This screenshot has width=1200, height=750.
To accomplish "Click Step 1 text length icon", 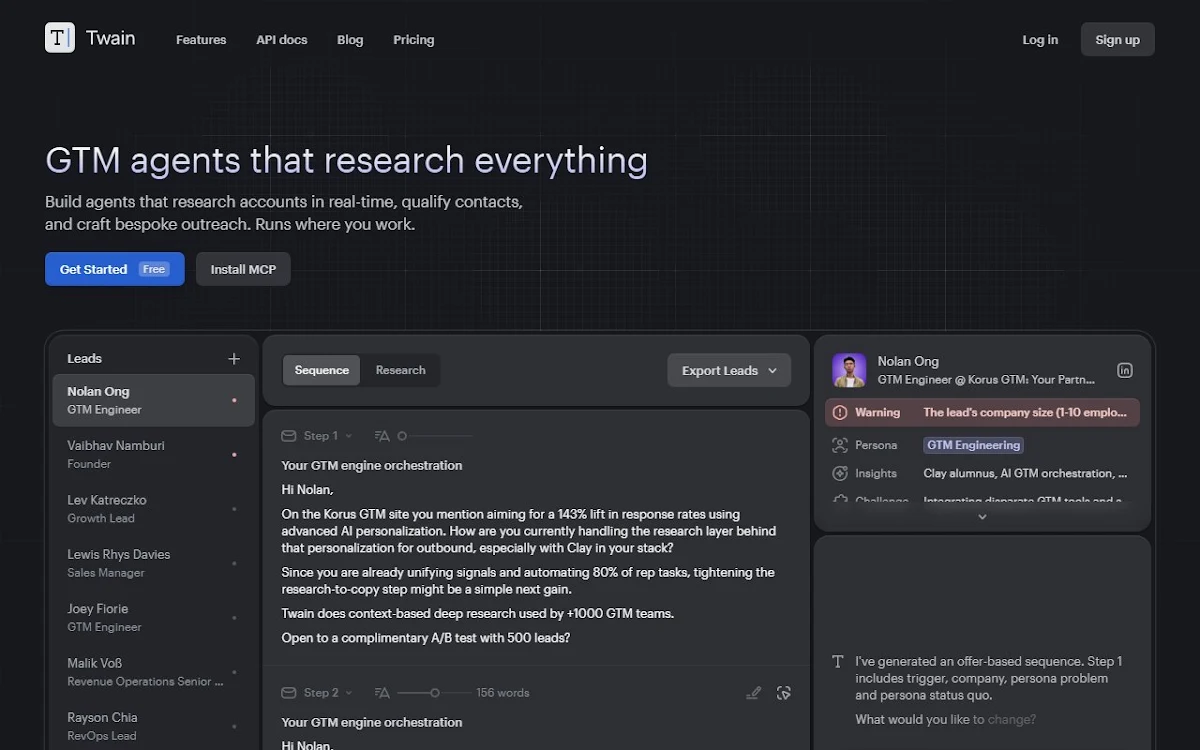I will tap(381, 436).
